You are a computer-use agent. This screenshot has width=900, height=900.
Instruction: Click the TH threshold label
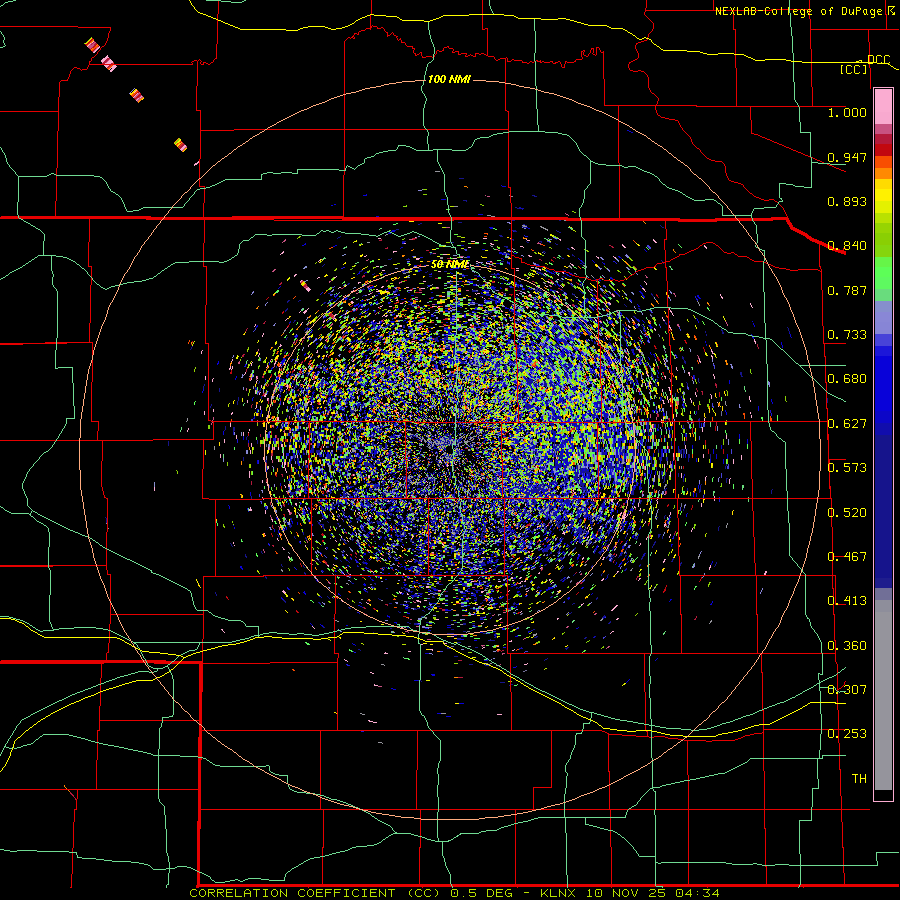tap(859, 779)
